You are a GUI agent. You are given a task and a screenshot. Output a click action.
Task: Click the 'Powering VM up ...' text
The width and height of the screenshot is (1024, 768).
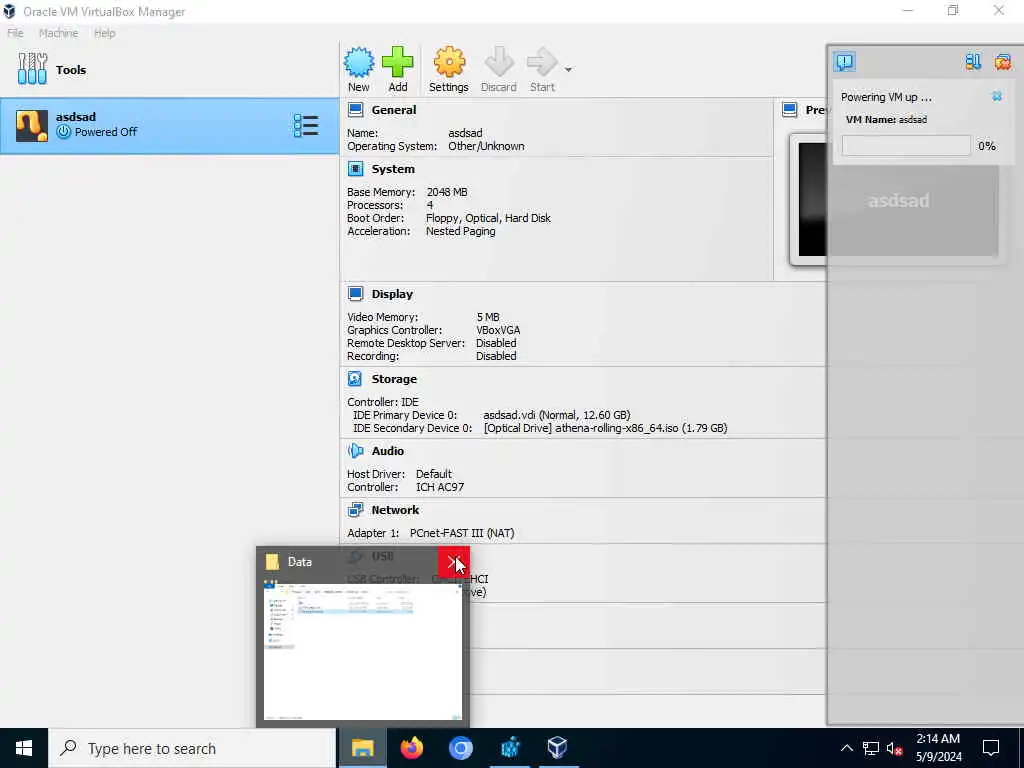tap(886, 97)
